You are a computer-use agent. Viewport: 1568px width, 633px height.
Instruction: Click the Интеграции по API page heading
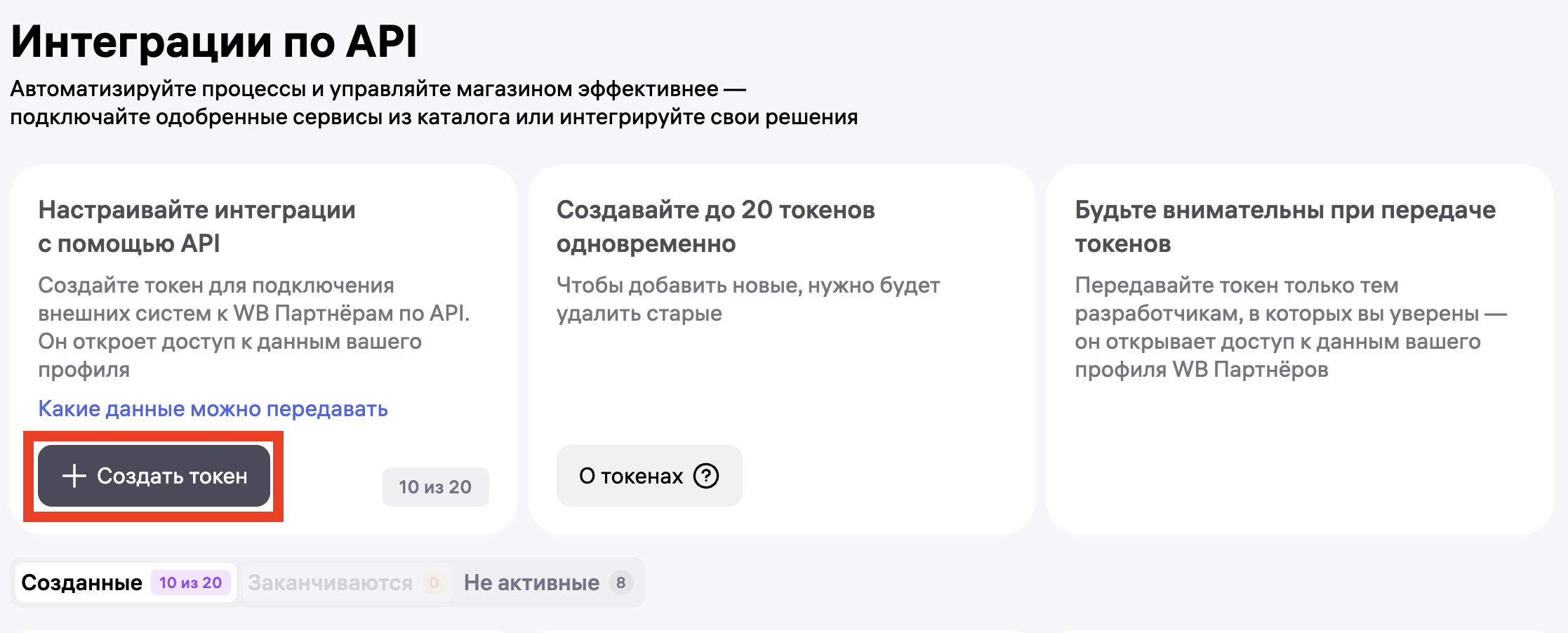pos(214,42)
